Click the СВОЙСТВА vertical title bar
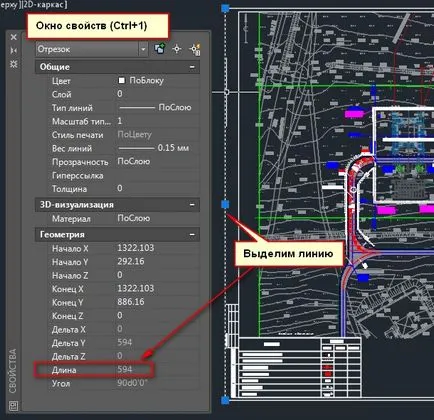Image resolution: width=434 pixels, height=420 pixels. point(13,371)
